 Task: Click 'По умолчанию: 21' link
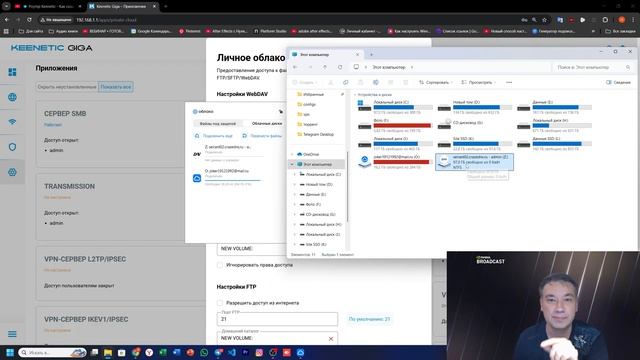[x=369, y=319]
